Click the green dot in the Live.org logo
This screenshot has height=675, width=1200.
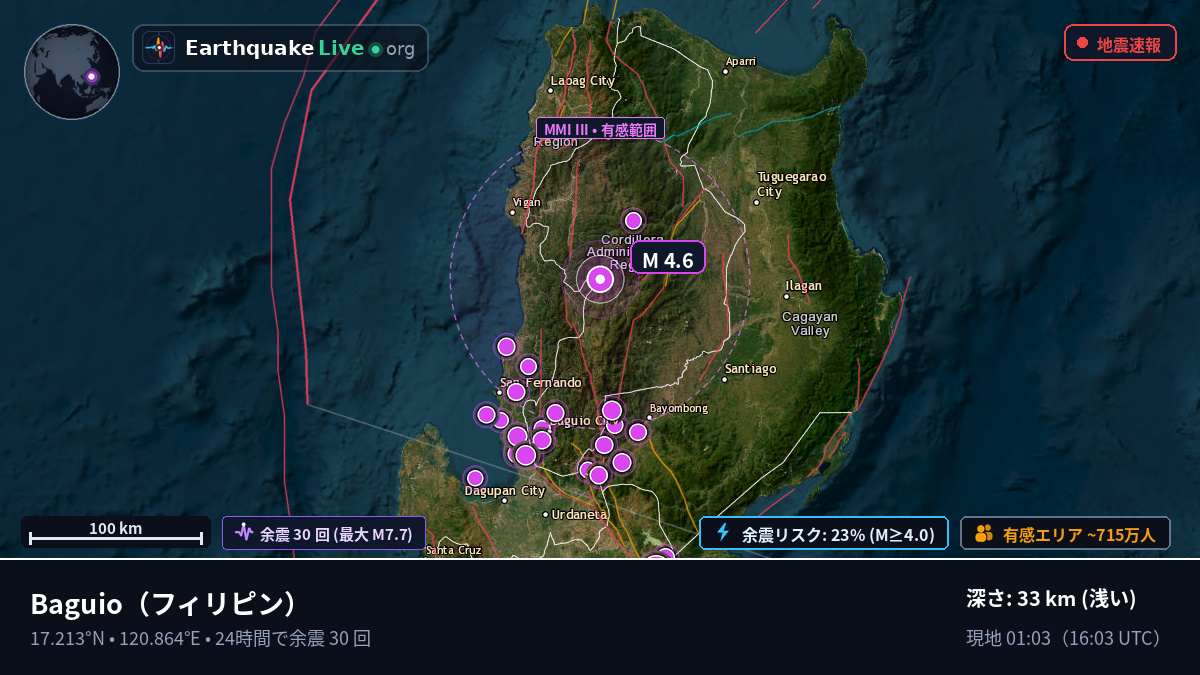point(375,49)
